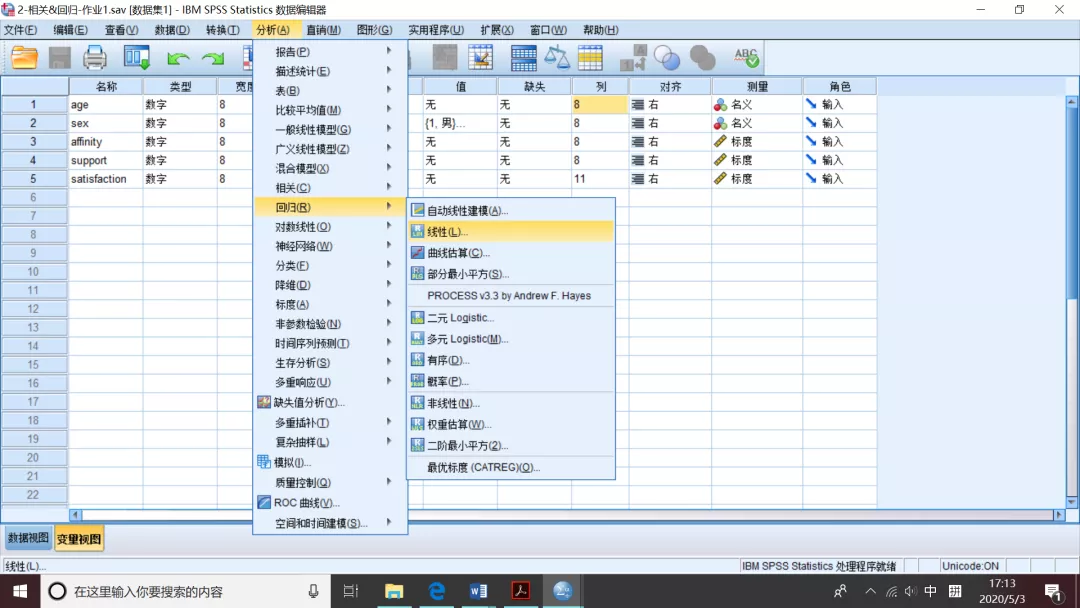Open the Recall recent dialogs icon
This screenshot has width=1080, height=608.
click(136, 58)
